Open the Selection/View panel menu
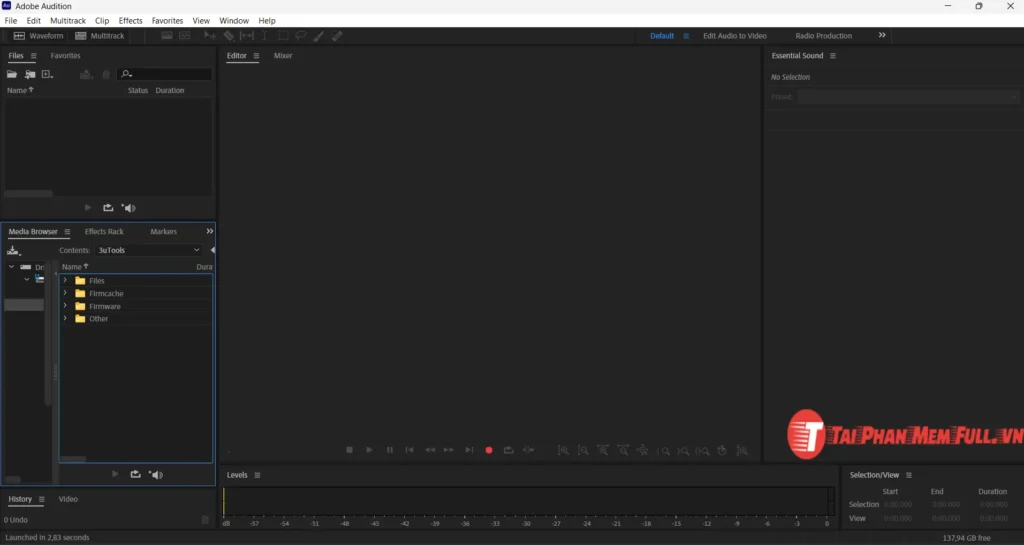Viewport: 1024px width, 545px height. tap(908, 475)
